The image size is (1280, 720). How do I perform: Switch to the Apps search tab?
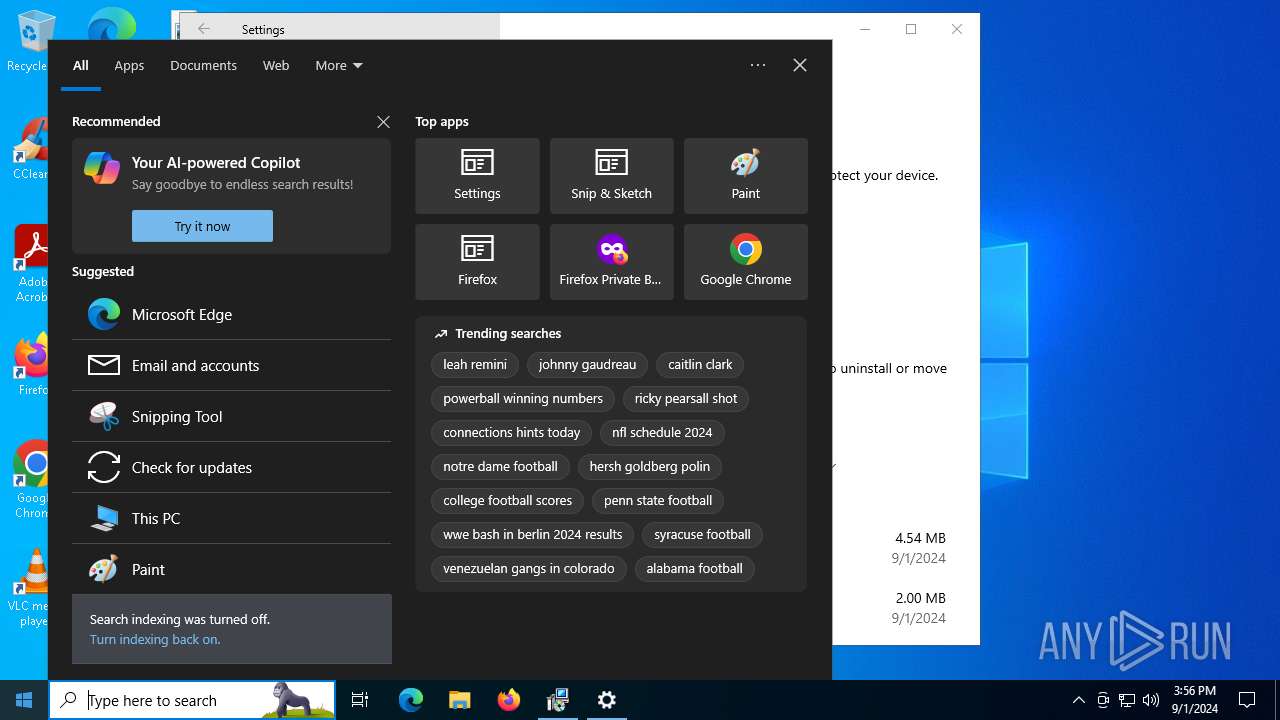(129, 65)
